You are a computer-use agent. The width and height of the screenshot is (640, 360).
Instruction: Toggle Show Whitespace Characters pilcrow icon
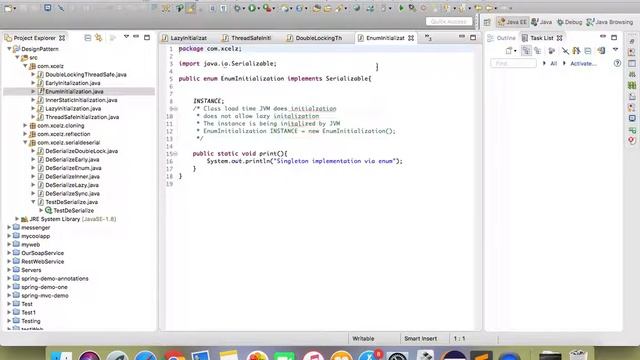tap(224, 8)
